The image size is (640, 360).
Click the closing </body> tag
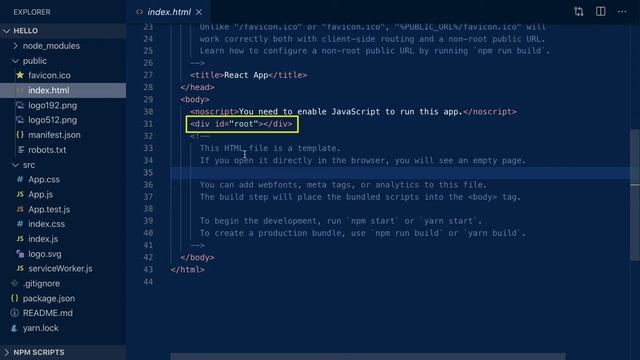pyautogui.click(x=197, y=258)
